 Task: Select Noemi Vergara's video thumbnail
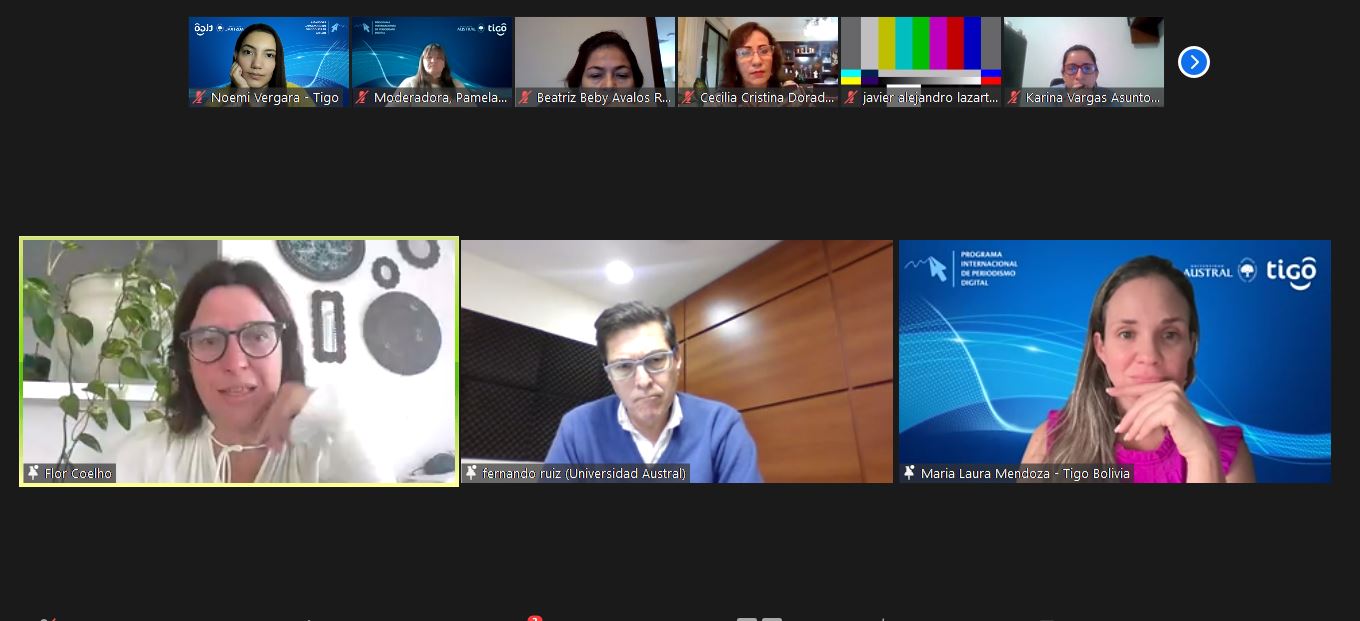coord(268,55)
